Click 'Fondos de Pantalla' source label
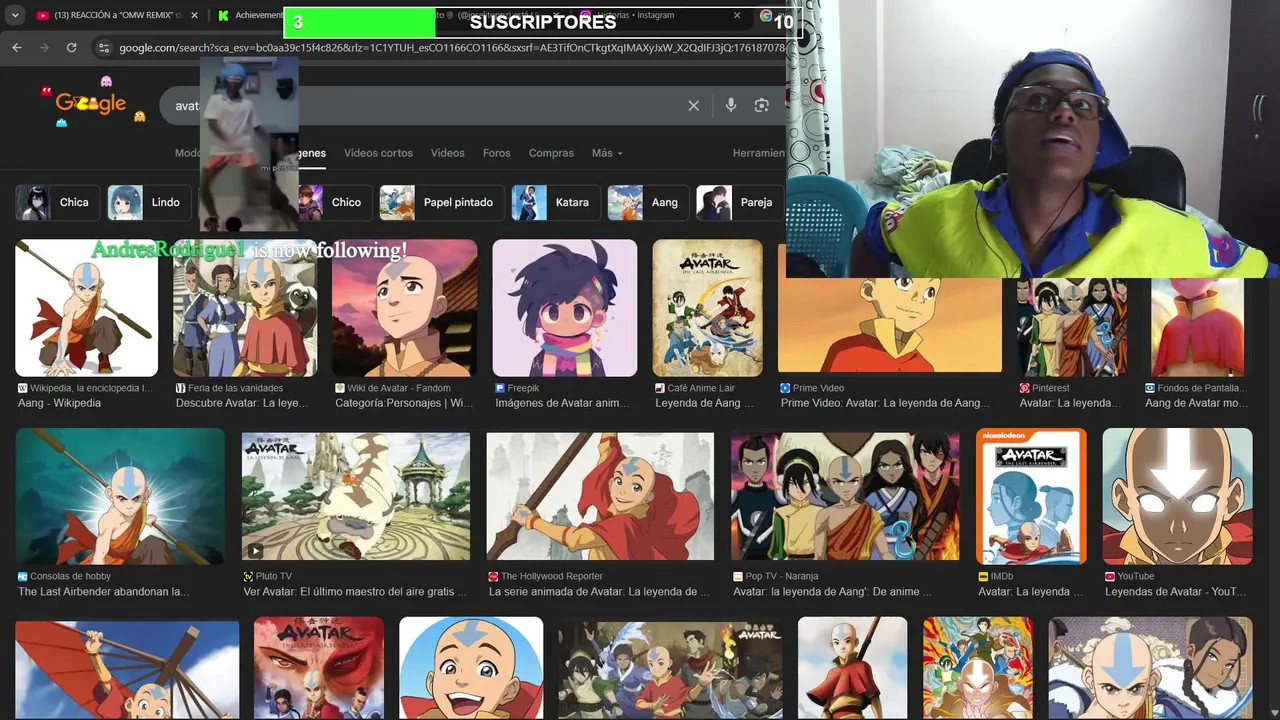The height and width of the screenshot is (720, 1280). (1201, 388)
